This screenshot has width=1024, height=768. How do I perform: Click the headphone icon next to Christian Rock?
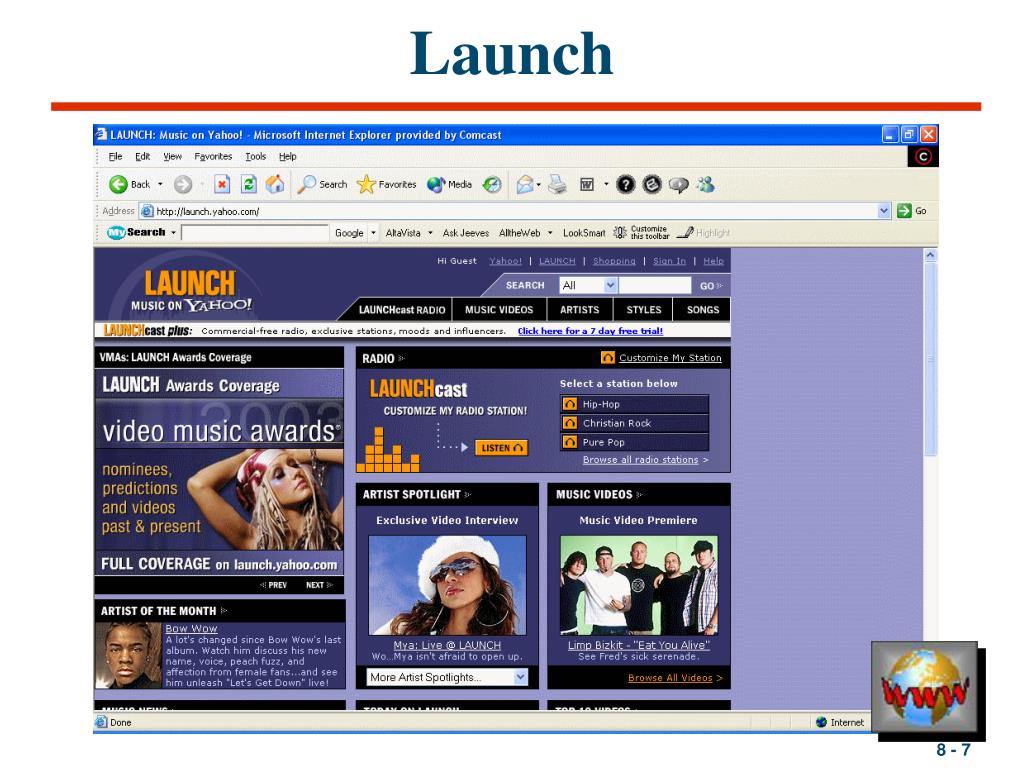(569, 423)
